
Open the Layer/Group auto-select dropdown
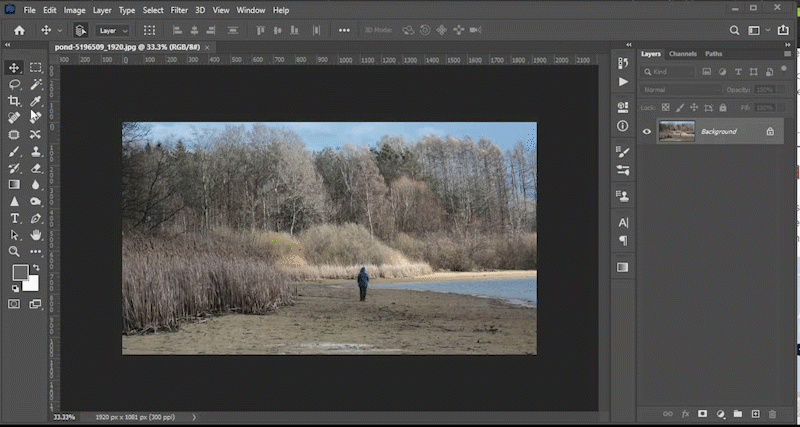110,30
